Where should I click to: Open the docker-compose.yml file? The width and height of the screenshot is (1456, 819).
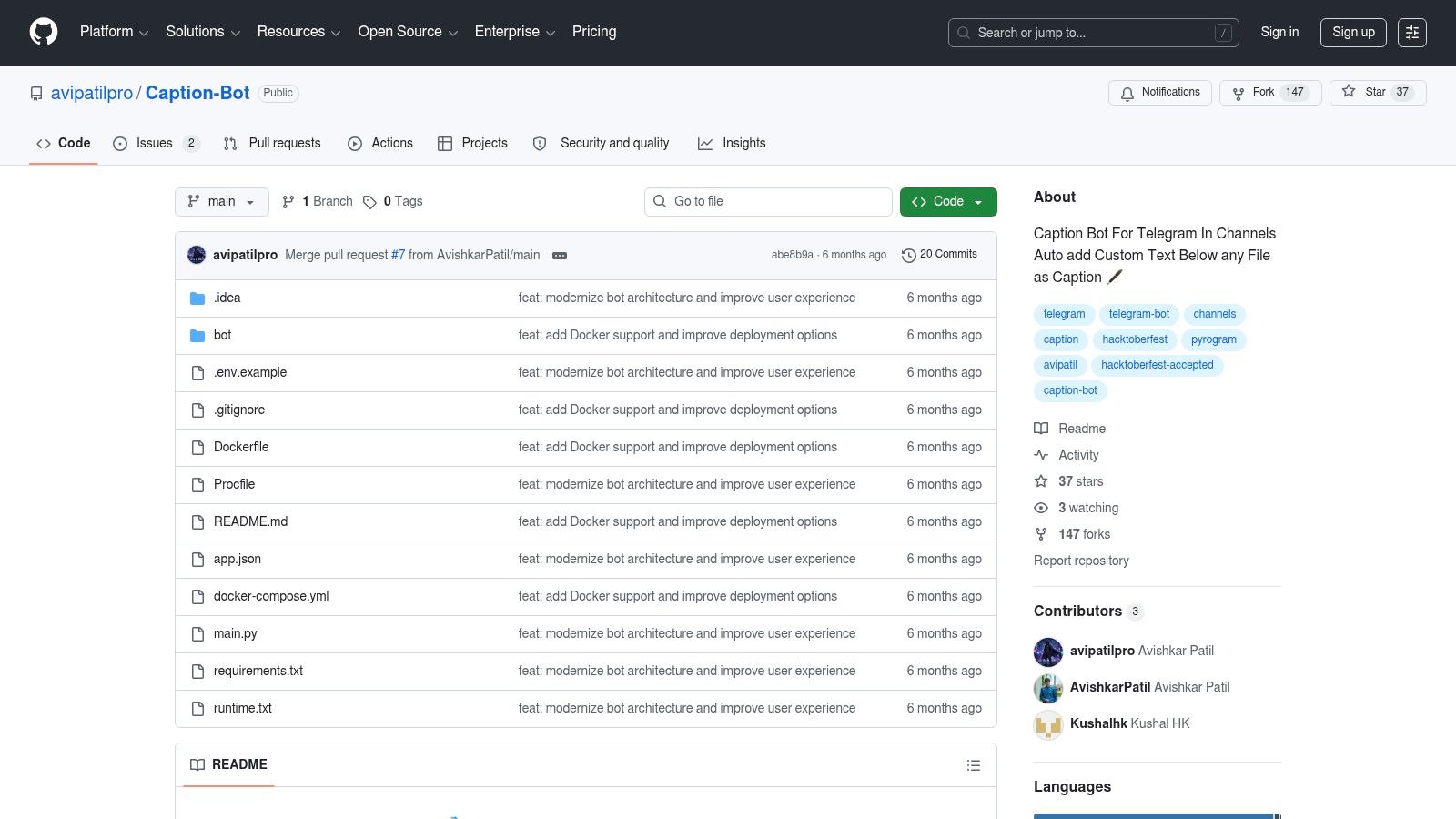[x=271, y=597]
